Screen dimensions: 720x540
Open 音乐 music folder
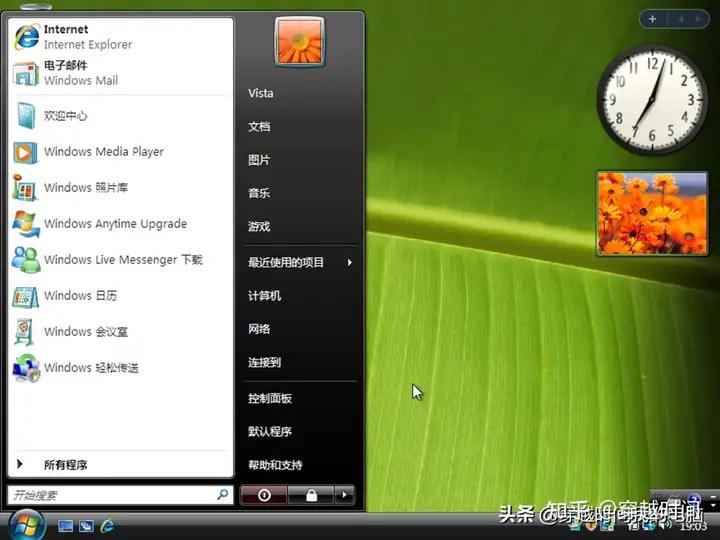click(x=259, y=193)
